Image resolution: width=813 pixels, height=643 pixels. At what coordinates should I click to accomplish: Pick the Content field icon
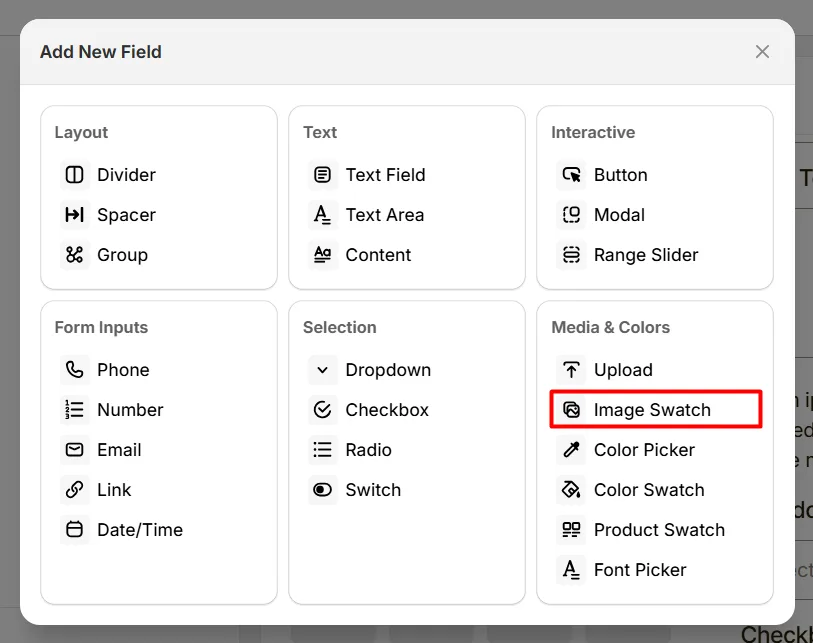tap(323, 255)
